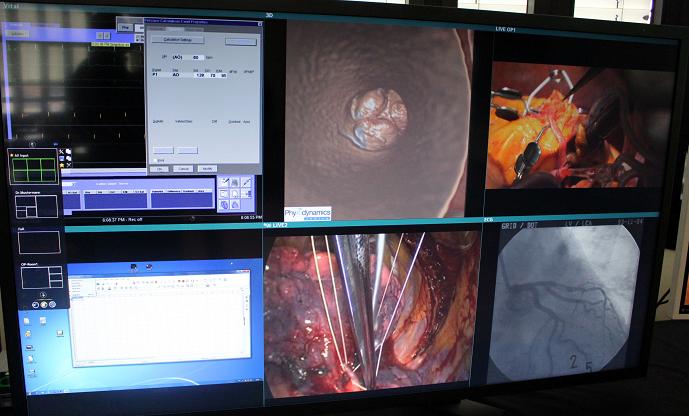Click the yellow label above the waveform grid
The width and height of the screenshot is (689, 416).
(x=110, y=44)
